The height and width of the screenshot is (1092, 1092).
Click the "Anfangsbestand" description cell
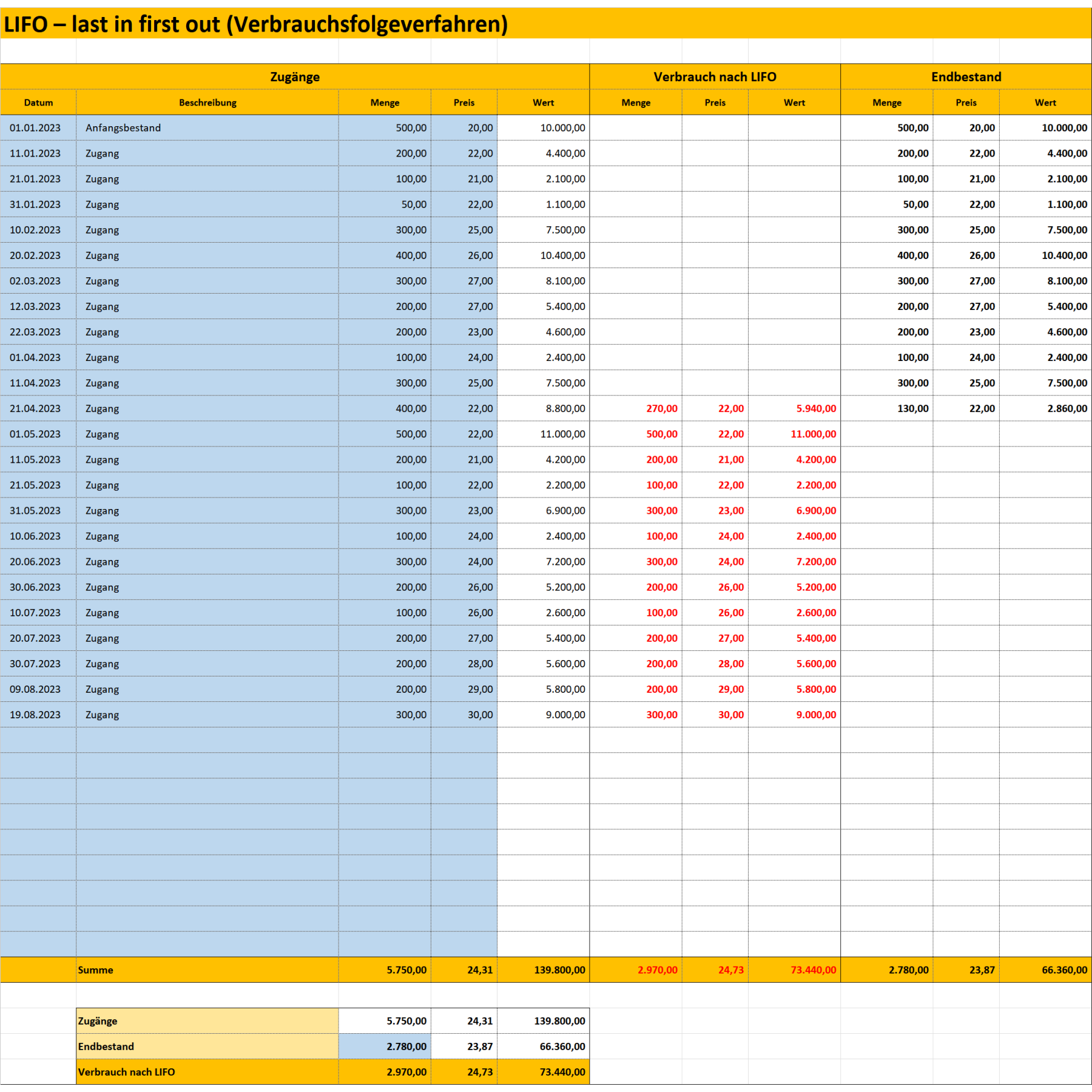pos(124,128)
